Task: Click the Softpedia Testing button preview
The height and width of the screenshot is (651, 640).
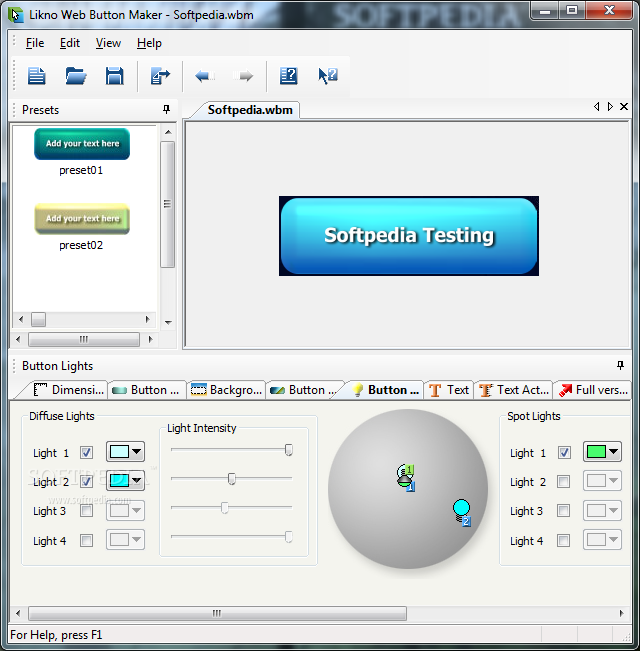Action: pyautogui.click(x=409, y=236)
